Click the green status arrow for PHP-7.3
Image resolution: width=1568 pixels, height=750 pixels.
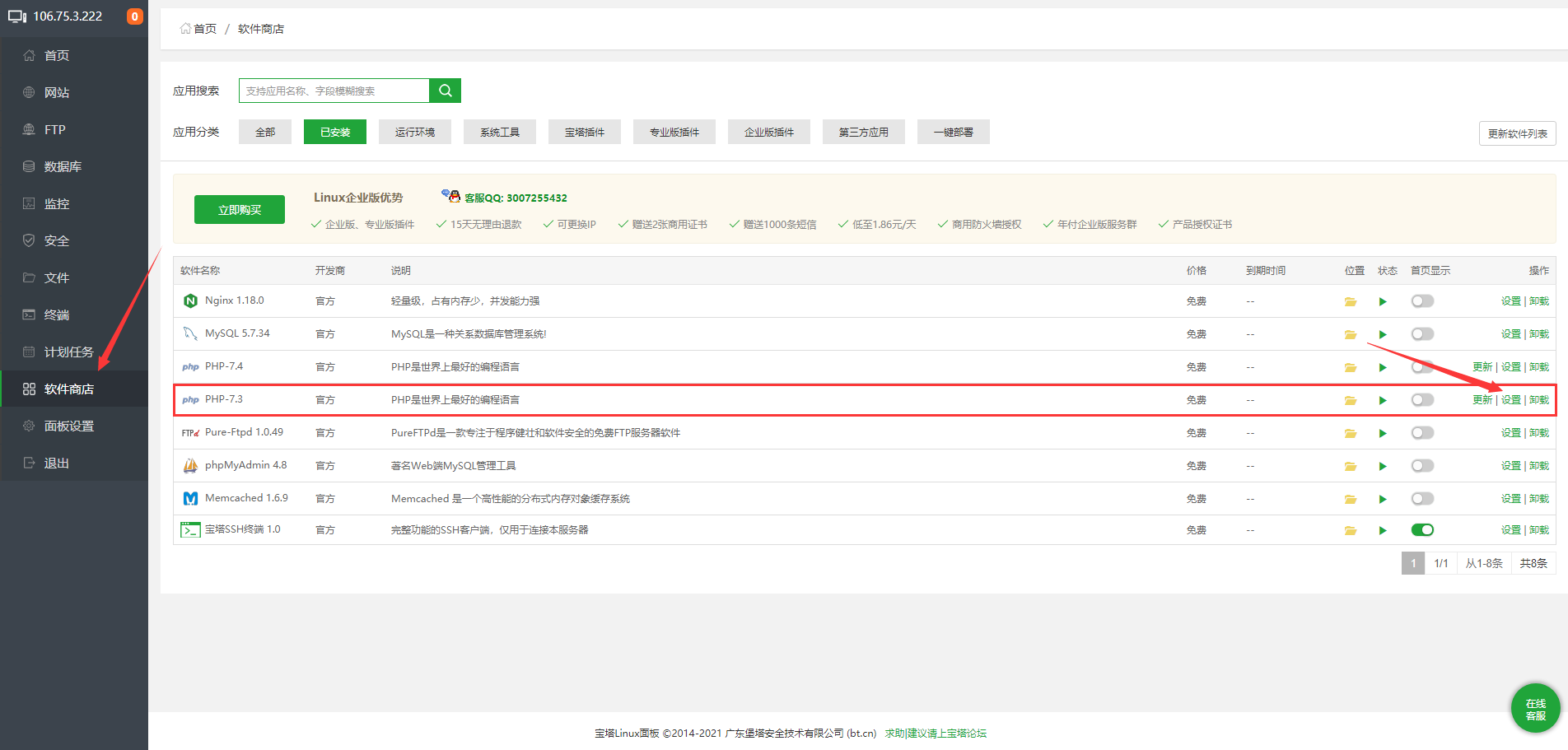[x=1383, y=400]
